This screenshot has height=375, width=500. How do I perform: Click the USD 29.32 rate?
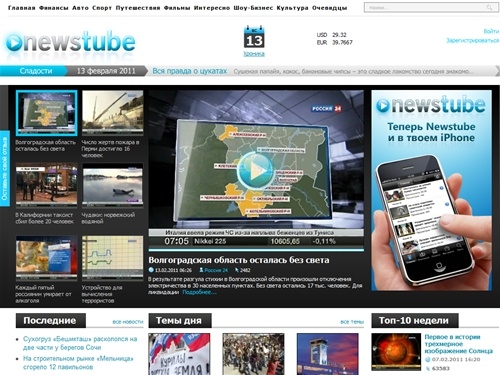click(332, 35)
